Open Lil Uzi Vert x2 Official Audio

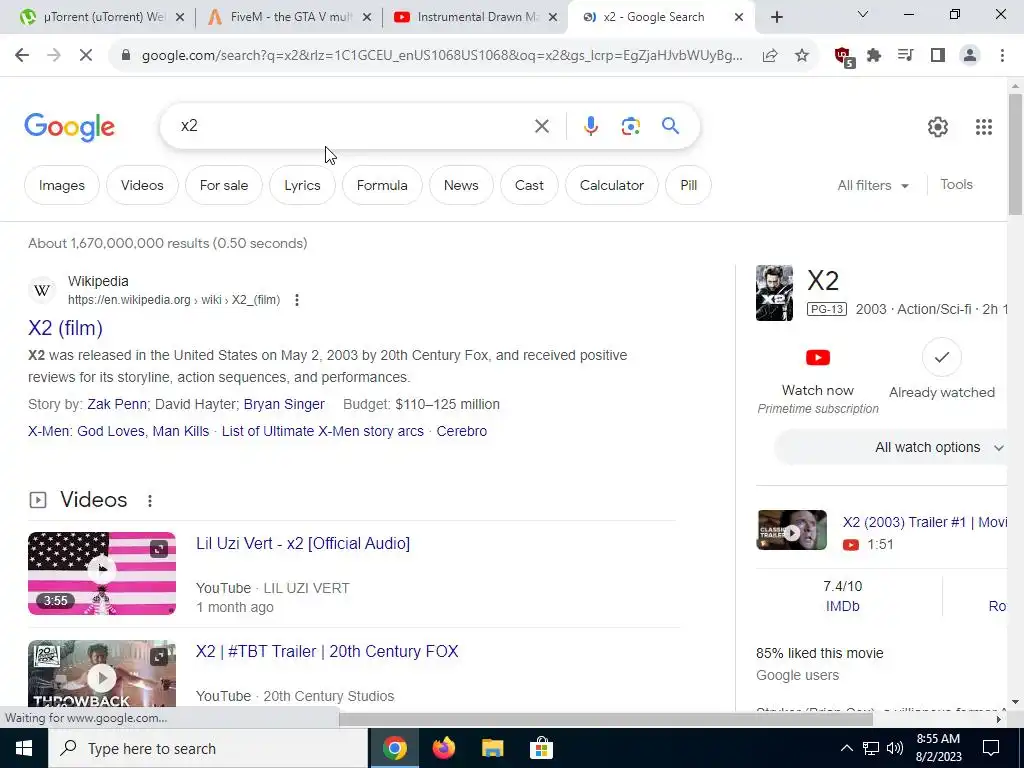303,543
